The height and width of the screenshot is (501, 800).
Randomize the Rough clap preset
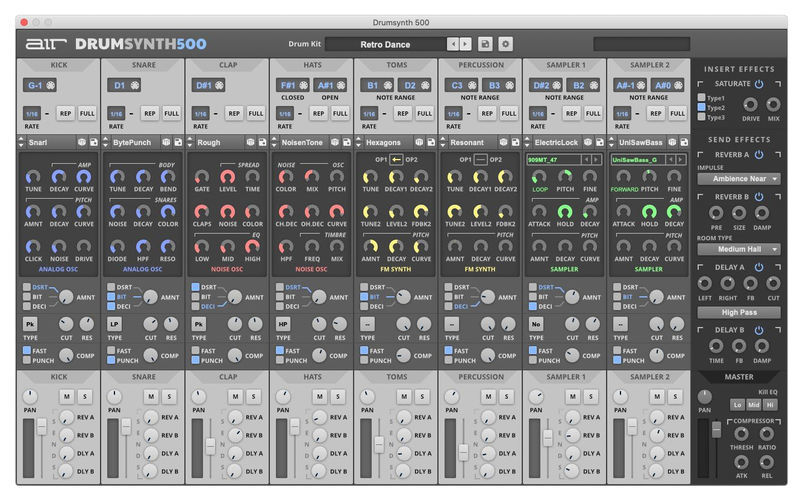click(x=250, y=142)
